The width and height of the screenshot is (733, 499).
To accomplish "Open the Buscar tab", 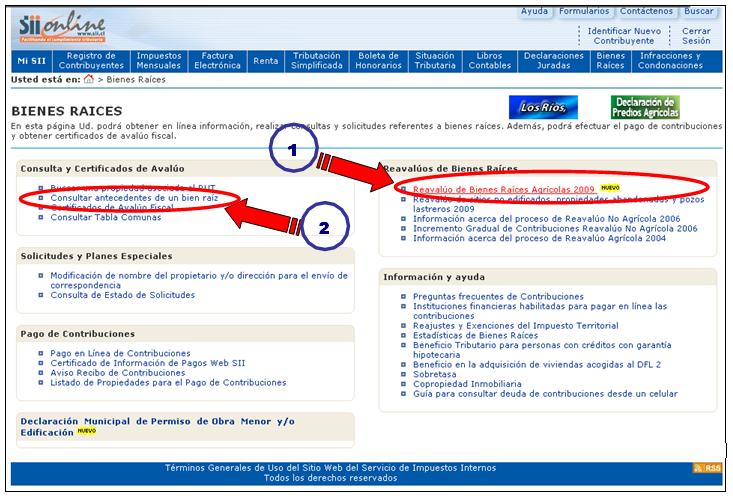I will [x=698, y=11].
